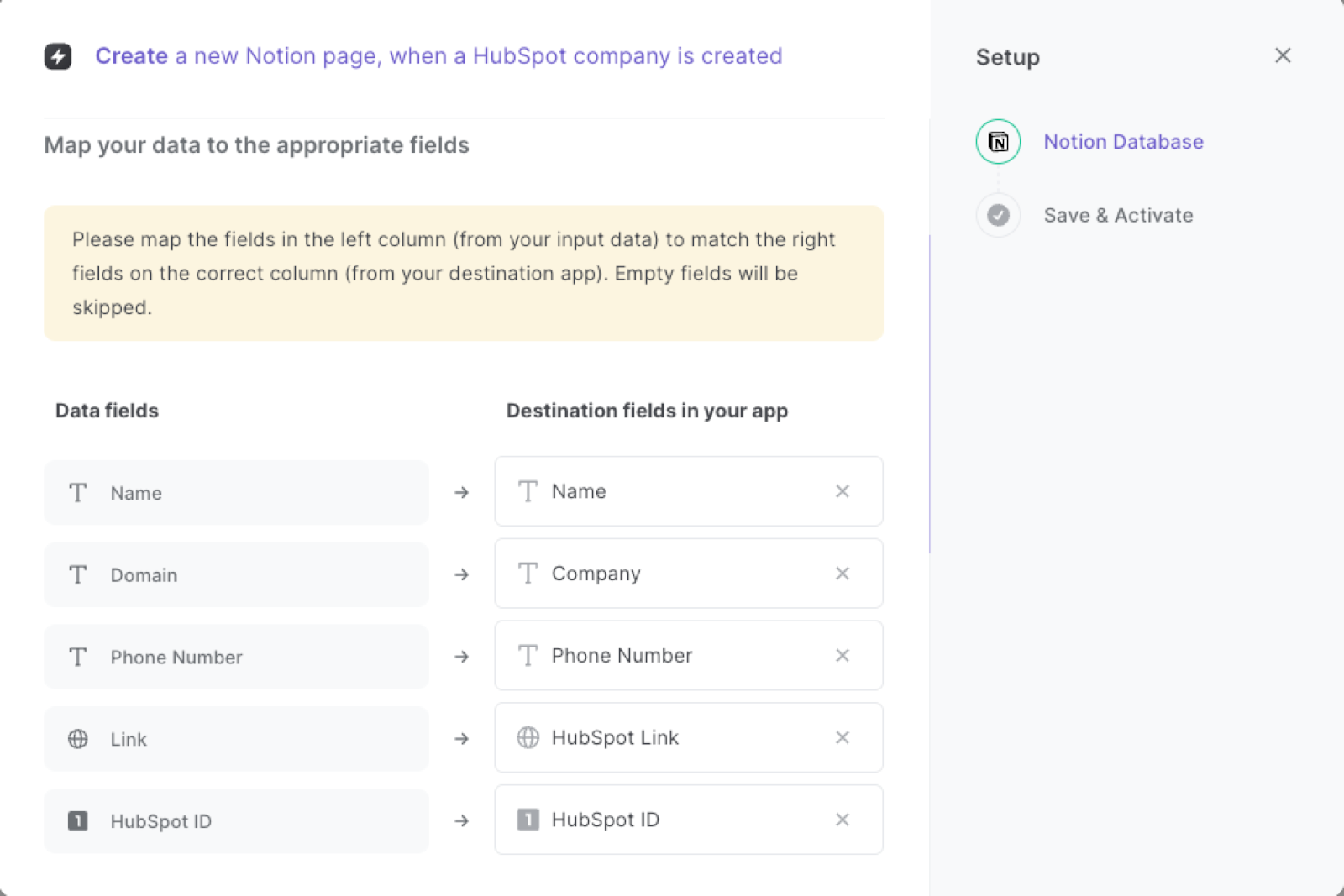Select the Phone Number data field
The width and height of the screenshot is (1344, 896).
[236, 657]
